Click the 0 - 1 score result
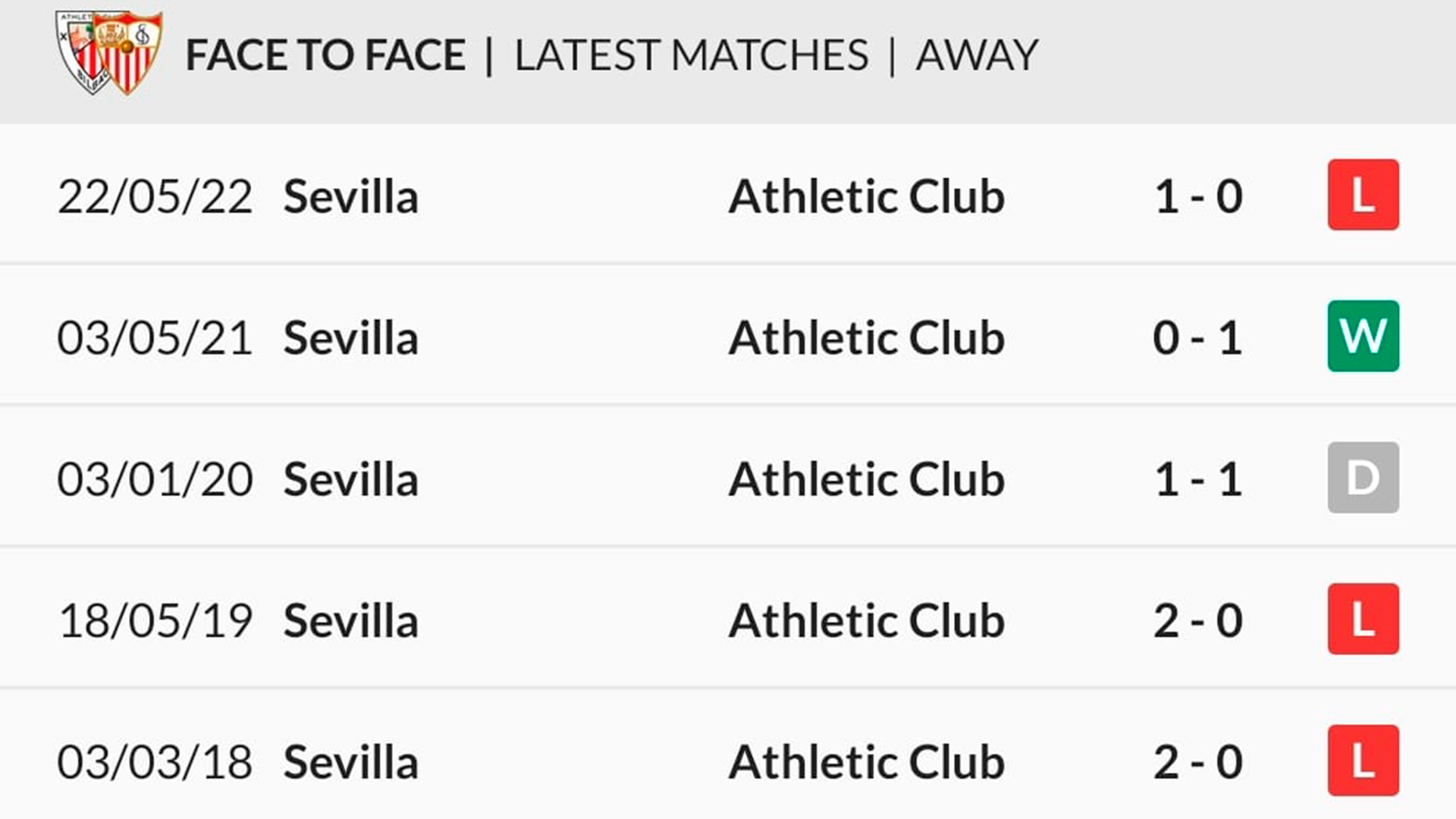Screen dimensions: 1456x819 click(x=1197, y=337)
